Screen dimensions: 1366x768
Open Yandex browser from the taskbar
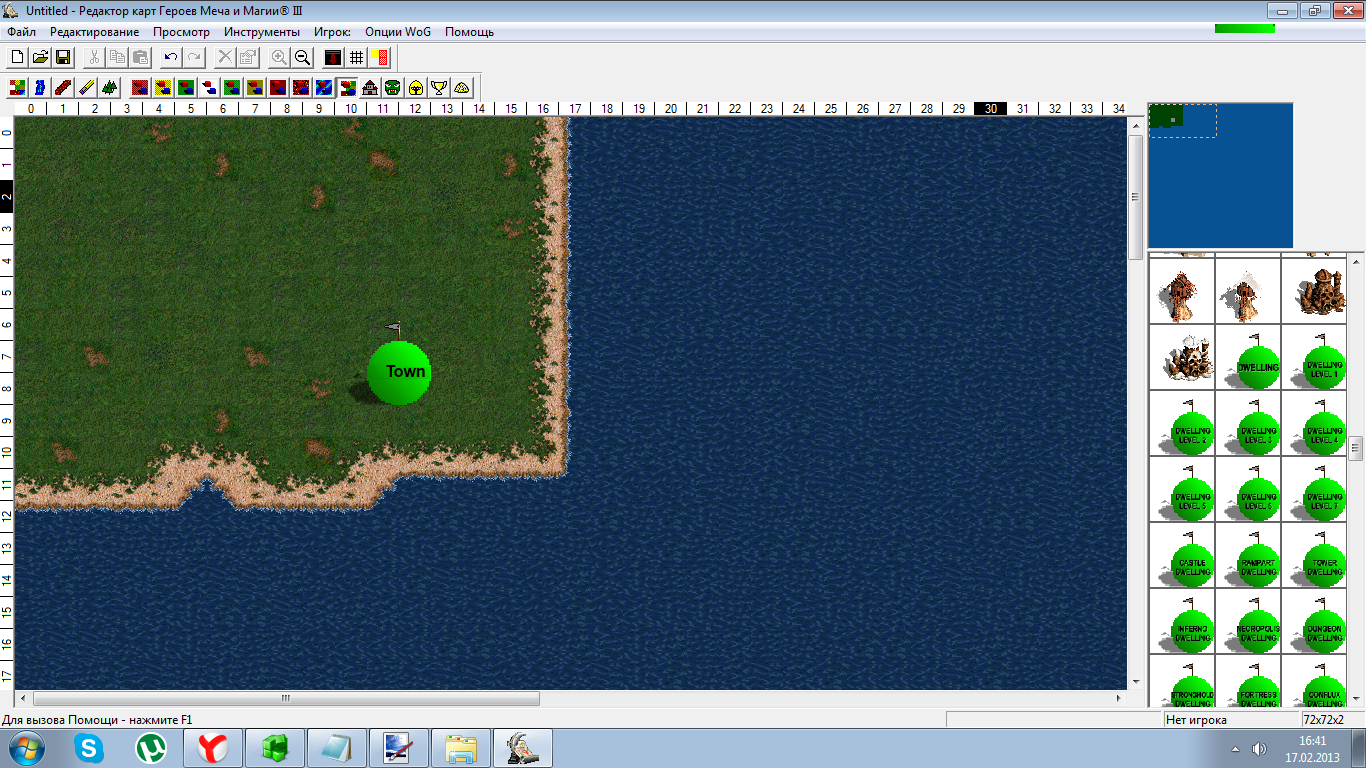click(x=213, y=748)
